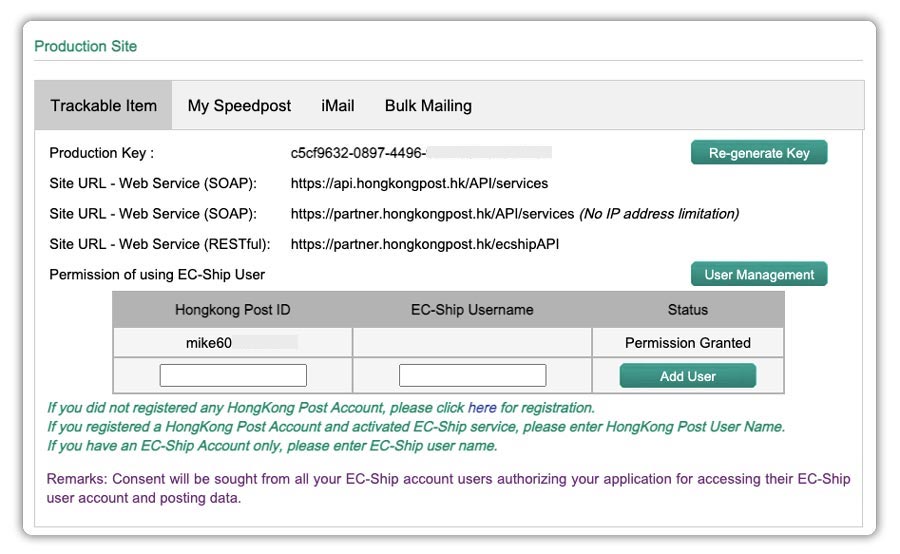Click the api.hongkongpost.hk/API/services URL text

pyautogui.click(x=419, y=183)
